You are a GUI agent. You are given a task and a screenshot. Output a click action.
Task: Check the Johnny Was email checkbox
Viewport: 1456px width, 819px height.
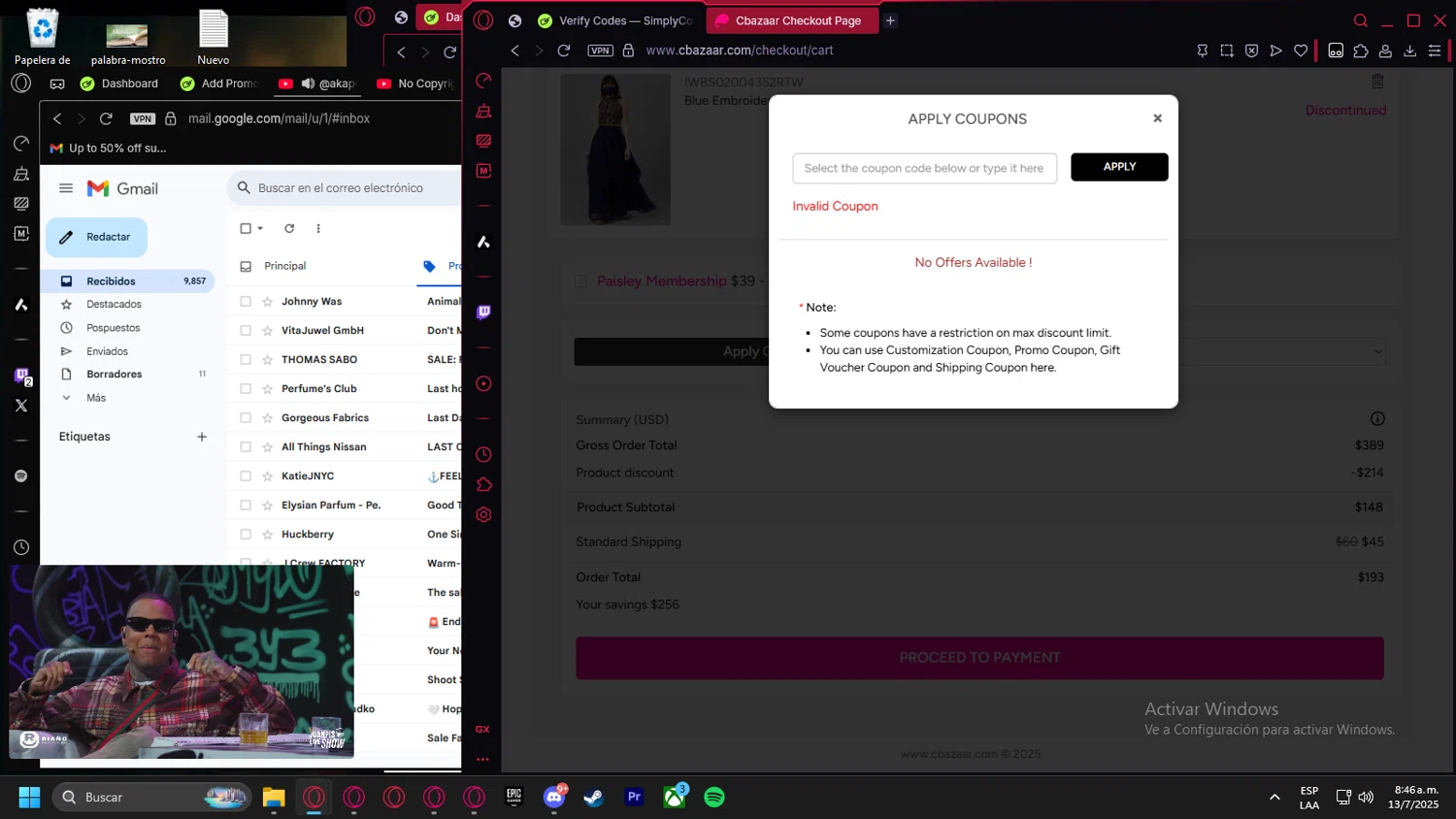246,302
